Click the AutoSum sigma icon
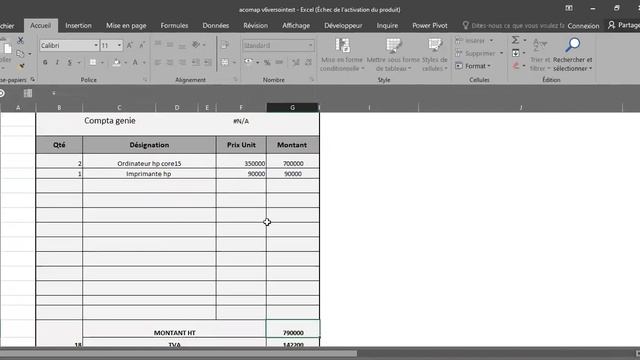 pos(516,40)
